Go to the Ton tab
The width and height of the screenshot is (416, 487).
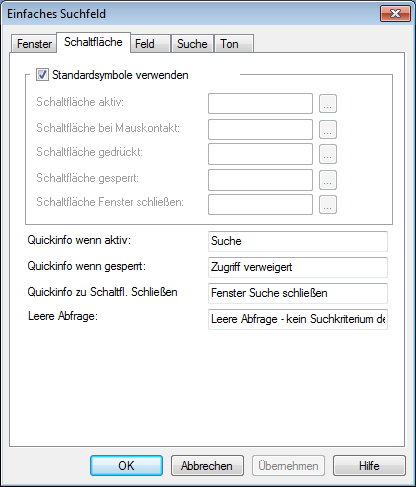click(234, 44)
